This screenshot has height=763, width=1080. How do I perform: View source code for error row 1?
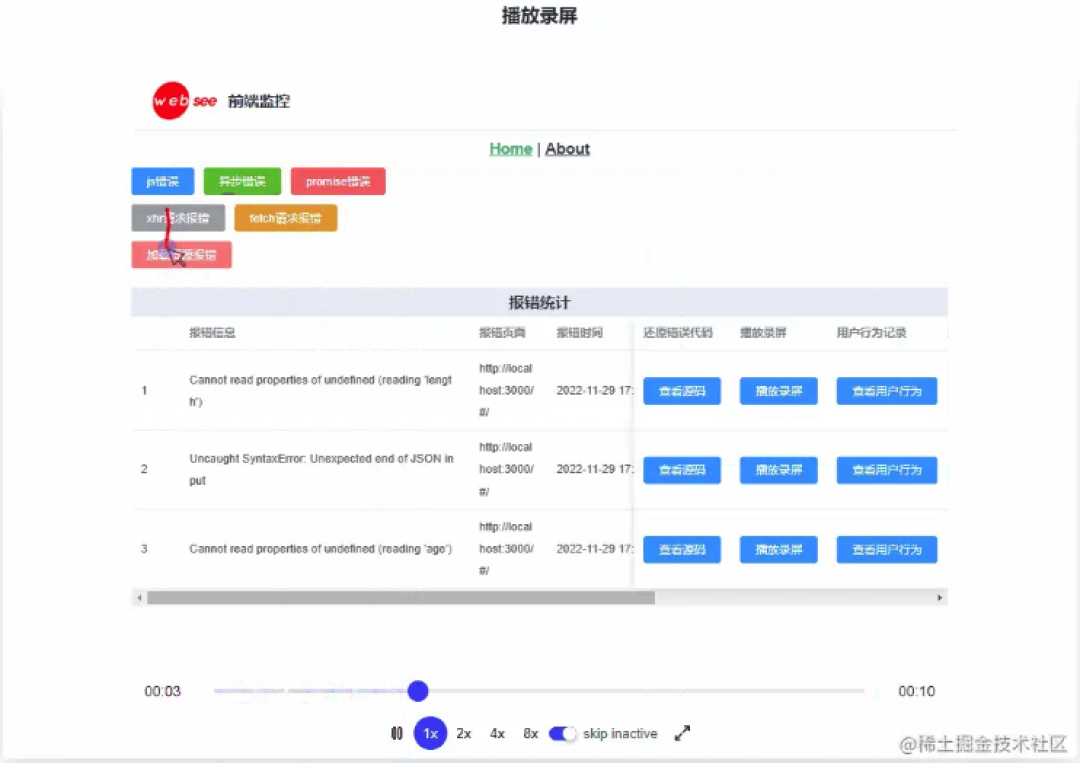click(682, 391)
